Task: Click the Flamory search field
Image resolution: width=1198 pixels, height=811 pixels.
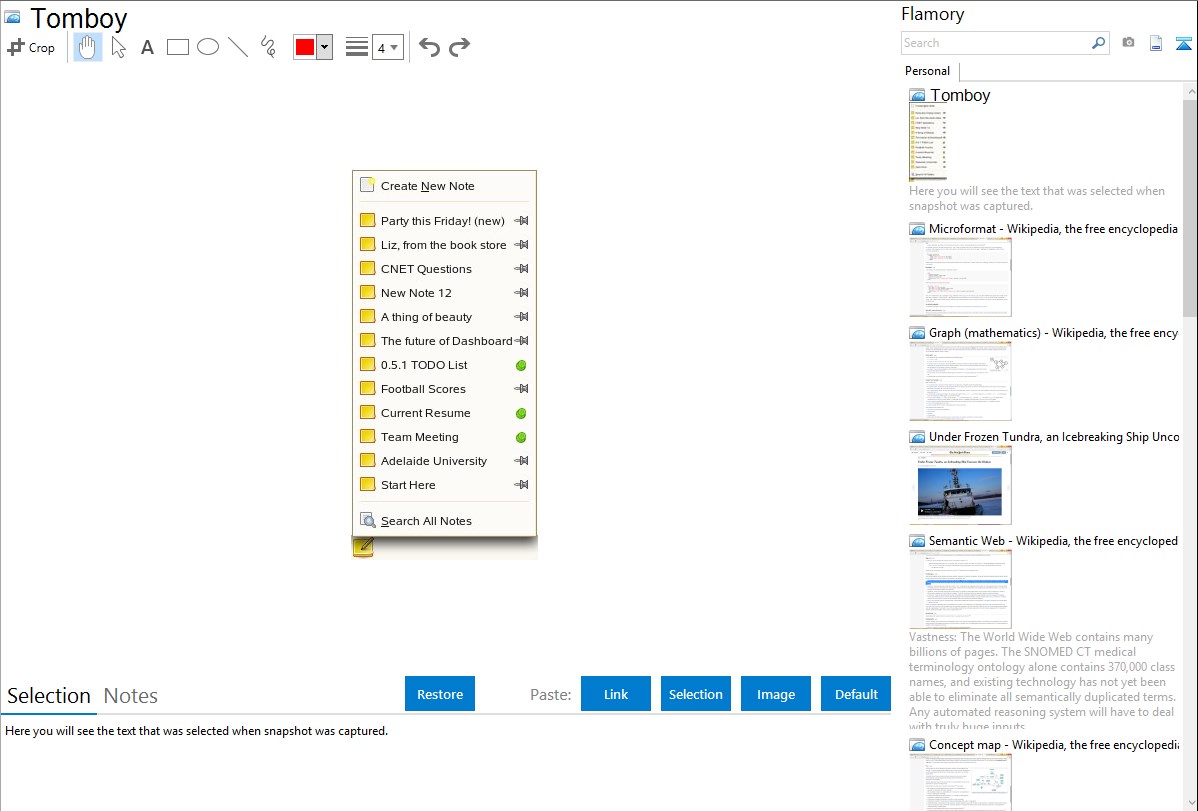Action: pyautogui.click(x=996, y=43)
